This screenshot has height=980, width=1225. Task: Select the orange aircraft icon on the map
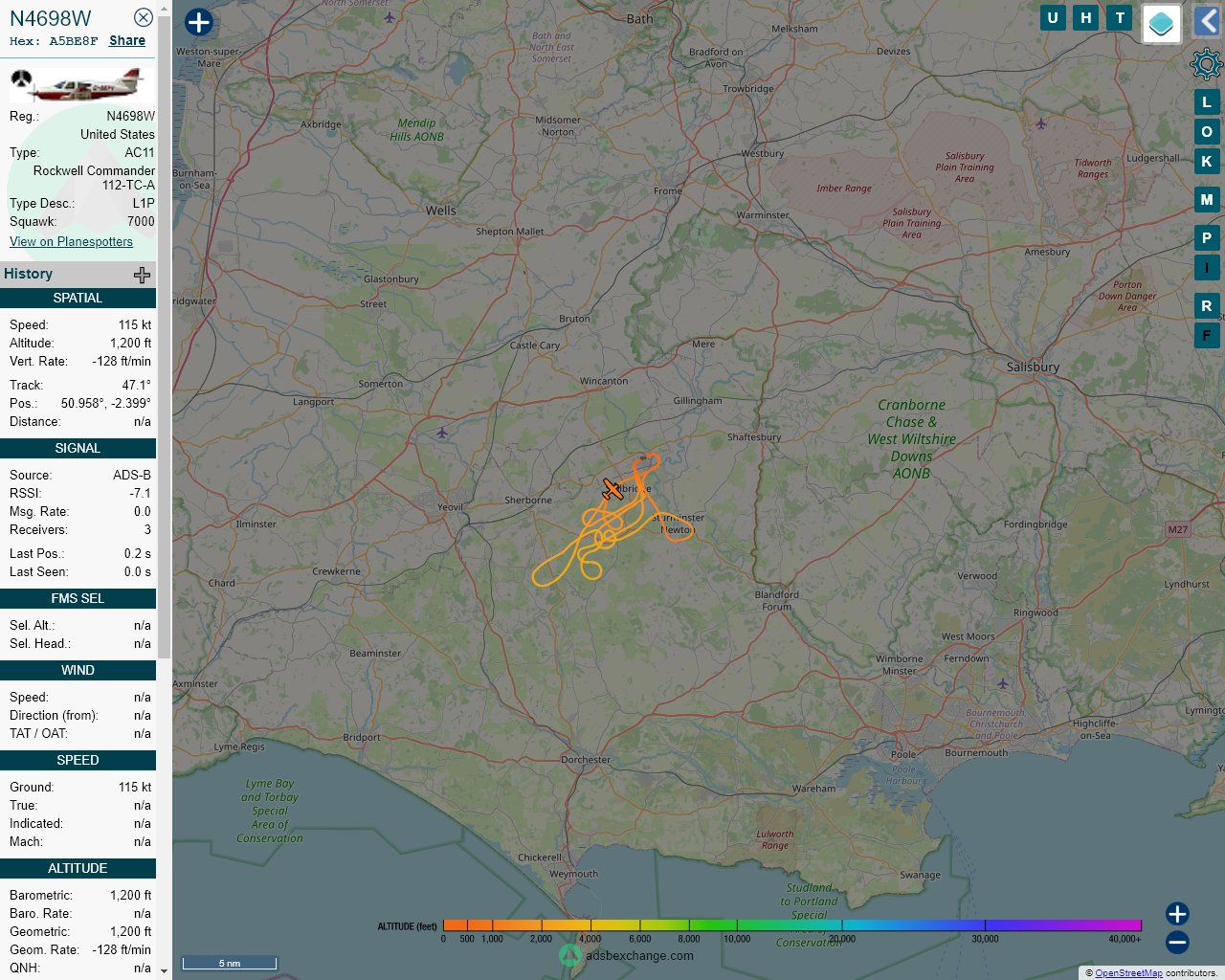(612, 490)
